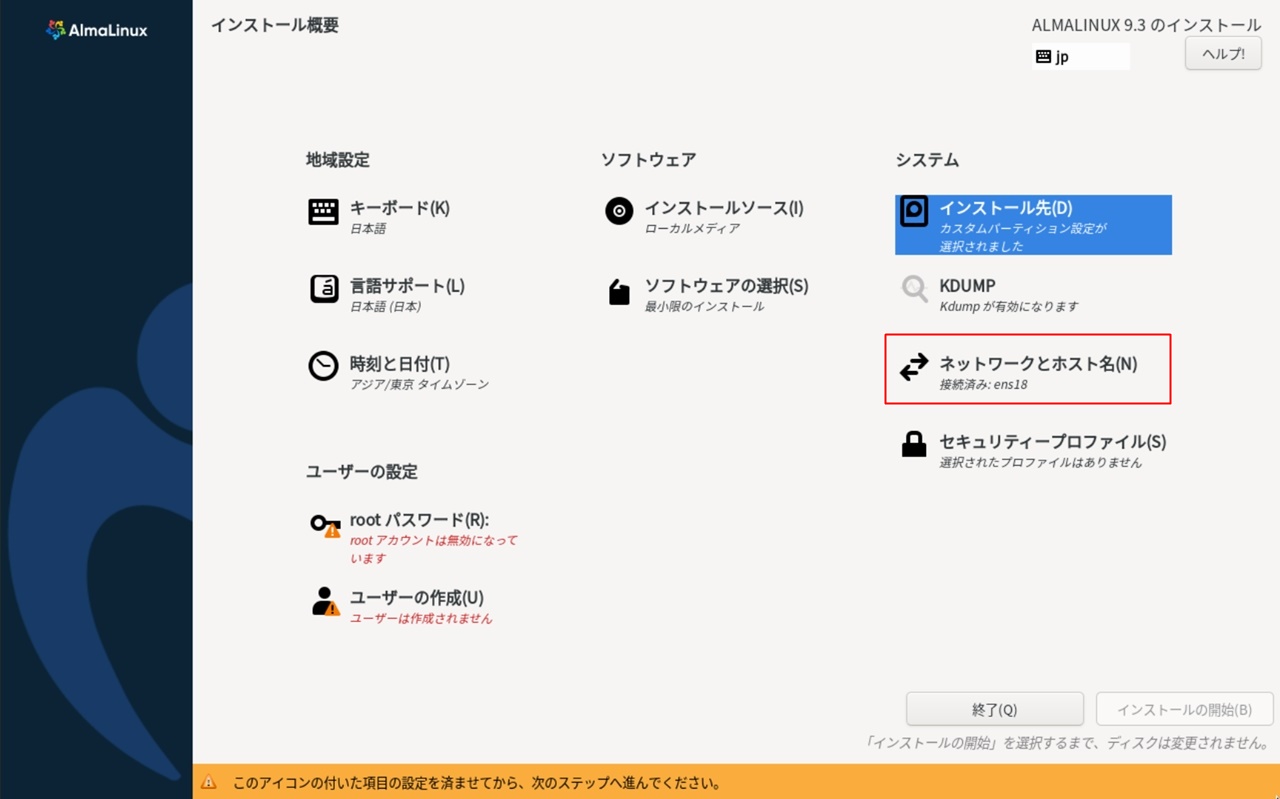
Task: Click the AlmaLinux logo in sidebar
Action: click(96, 30)
